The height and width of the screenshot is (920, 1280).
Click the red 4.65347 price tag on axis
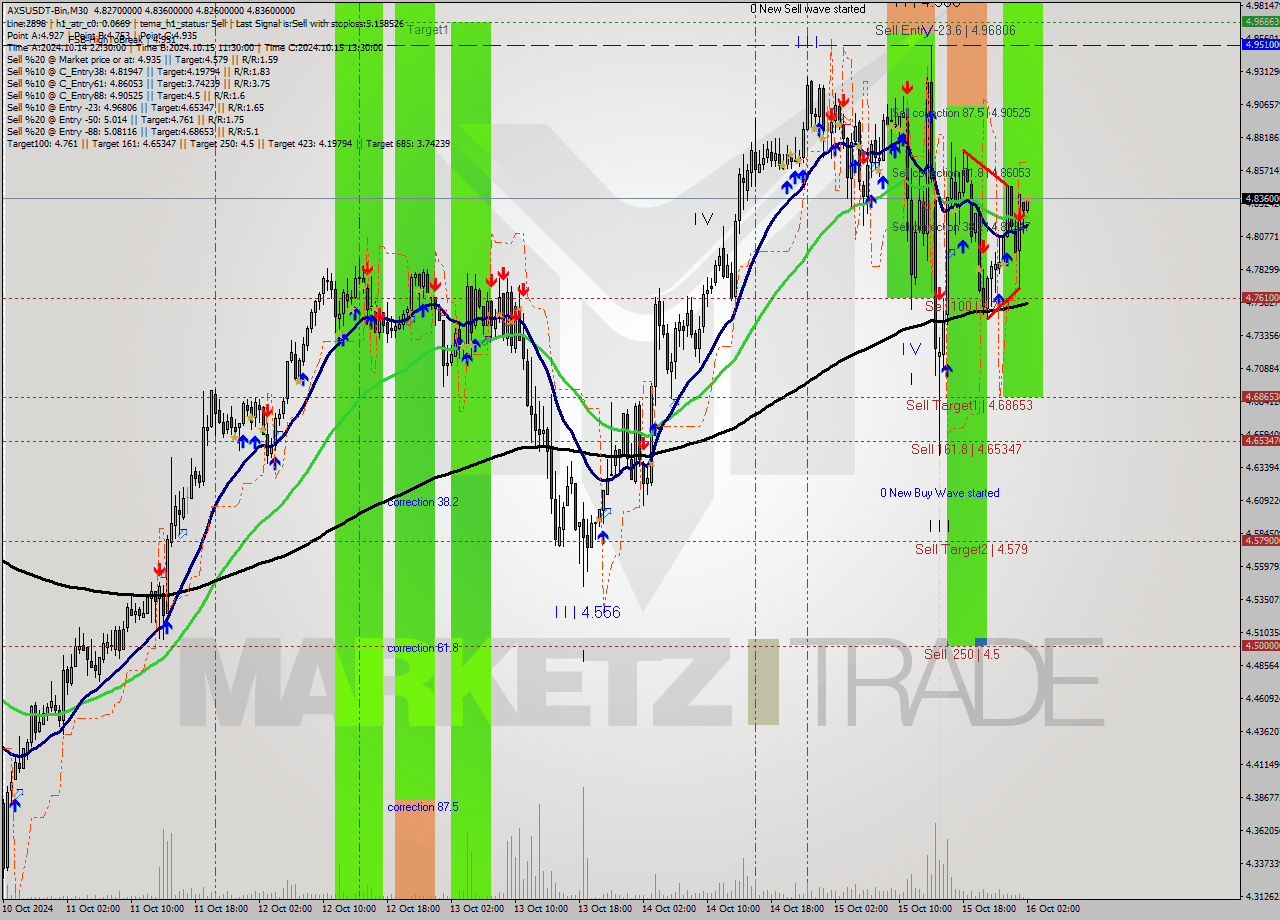tap(1261, 441)
